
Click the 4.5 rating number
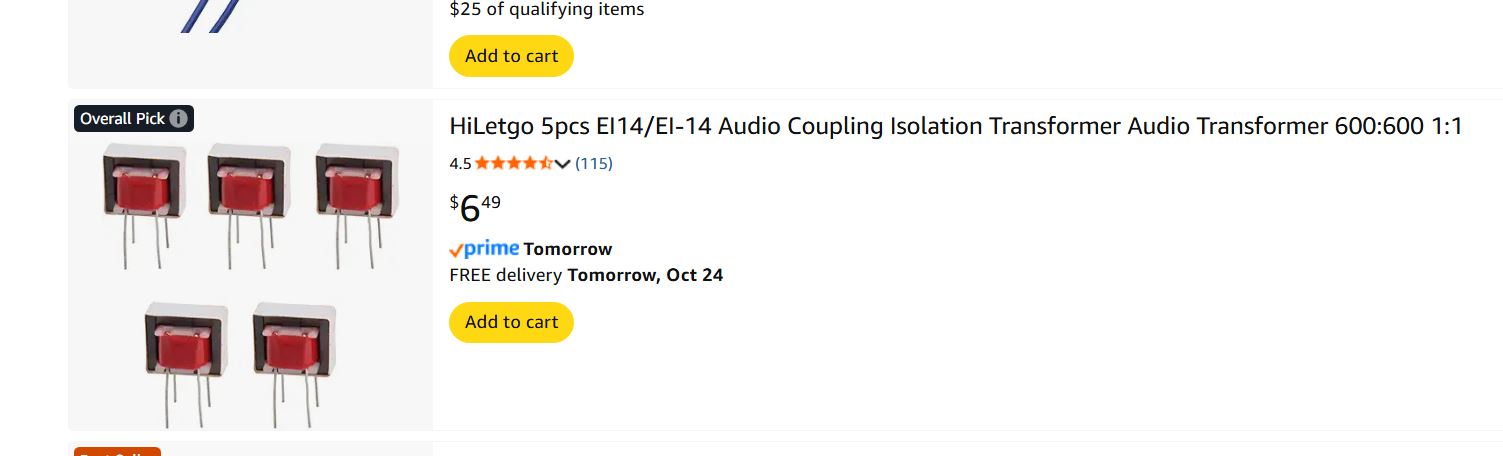460,163
